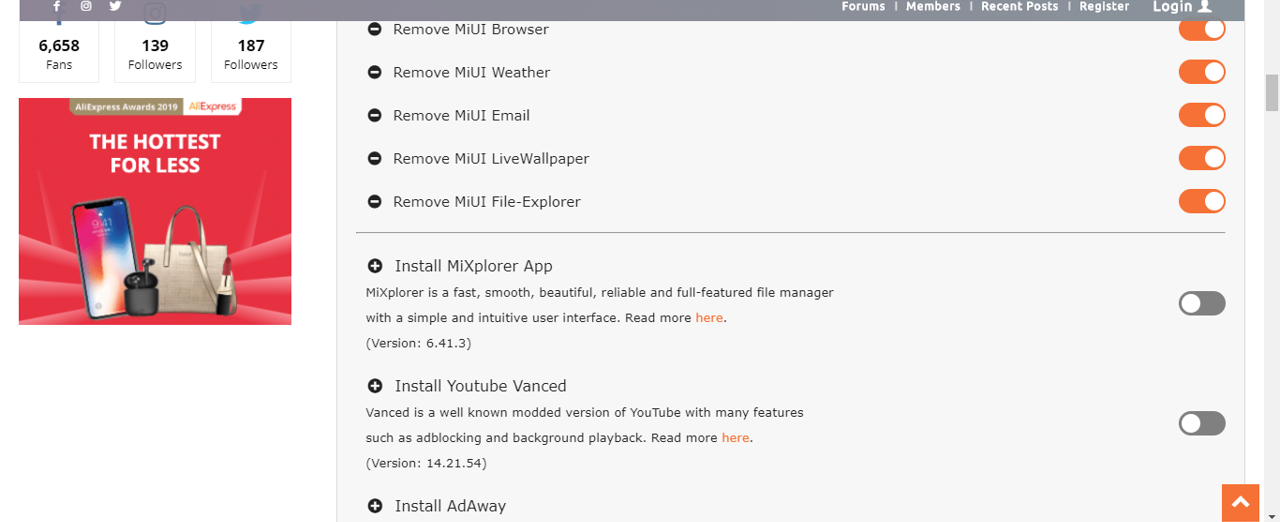The image size is (1280, 522).
Task: Collapse the Remove MiUI File-Explorer minus icon
Action: pyautogui.click(x=375, y=202)
